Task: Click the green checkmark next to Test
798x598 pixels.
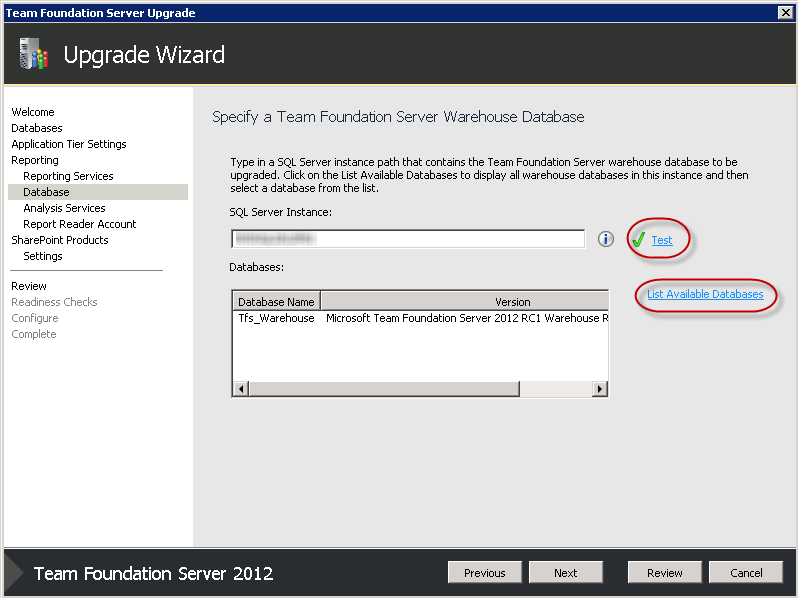Action: 638,239
